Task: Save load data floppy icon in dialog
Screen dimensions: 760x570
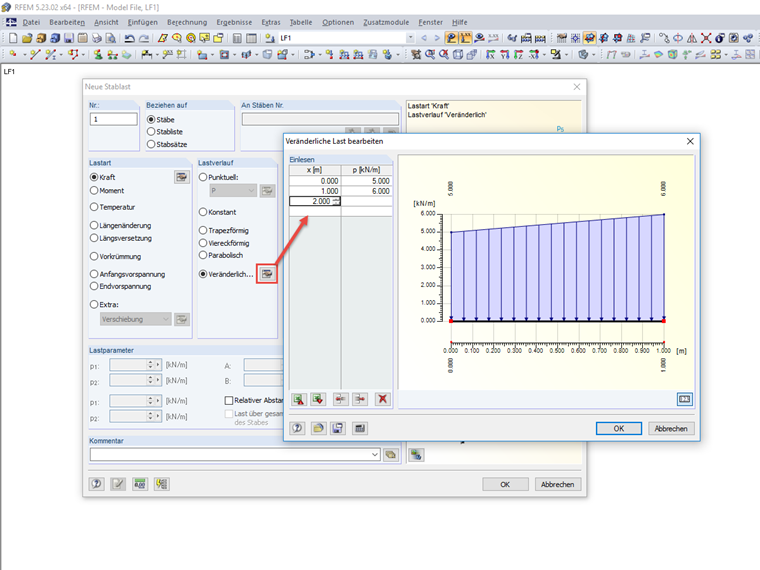Action: (x=338, y=428)
